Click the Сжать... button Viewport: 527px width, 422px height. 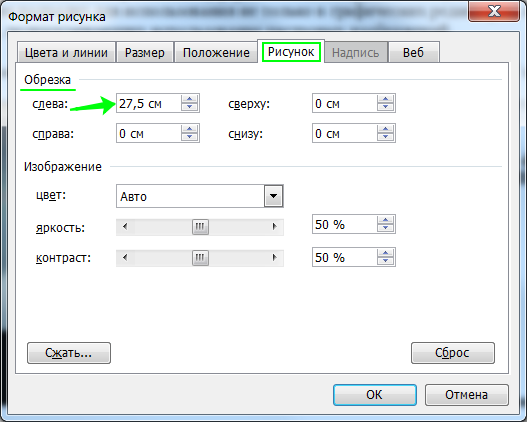click(x=69, y=353)
